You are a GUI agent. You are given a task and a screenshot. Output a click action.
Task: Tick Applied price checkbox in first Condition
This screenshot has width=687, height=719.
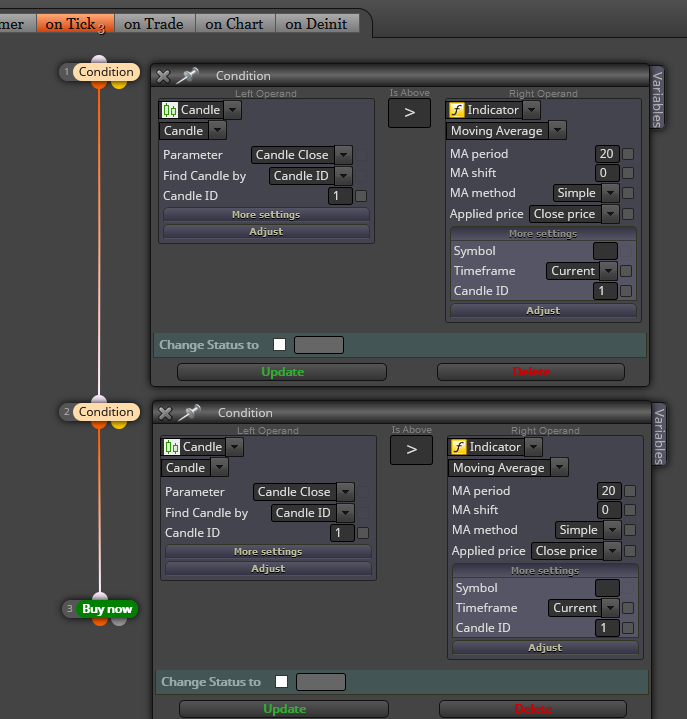pyautogui.click(x=628, y=214)
